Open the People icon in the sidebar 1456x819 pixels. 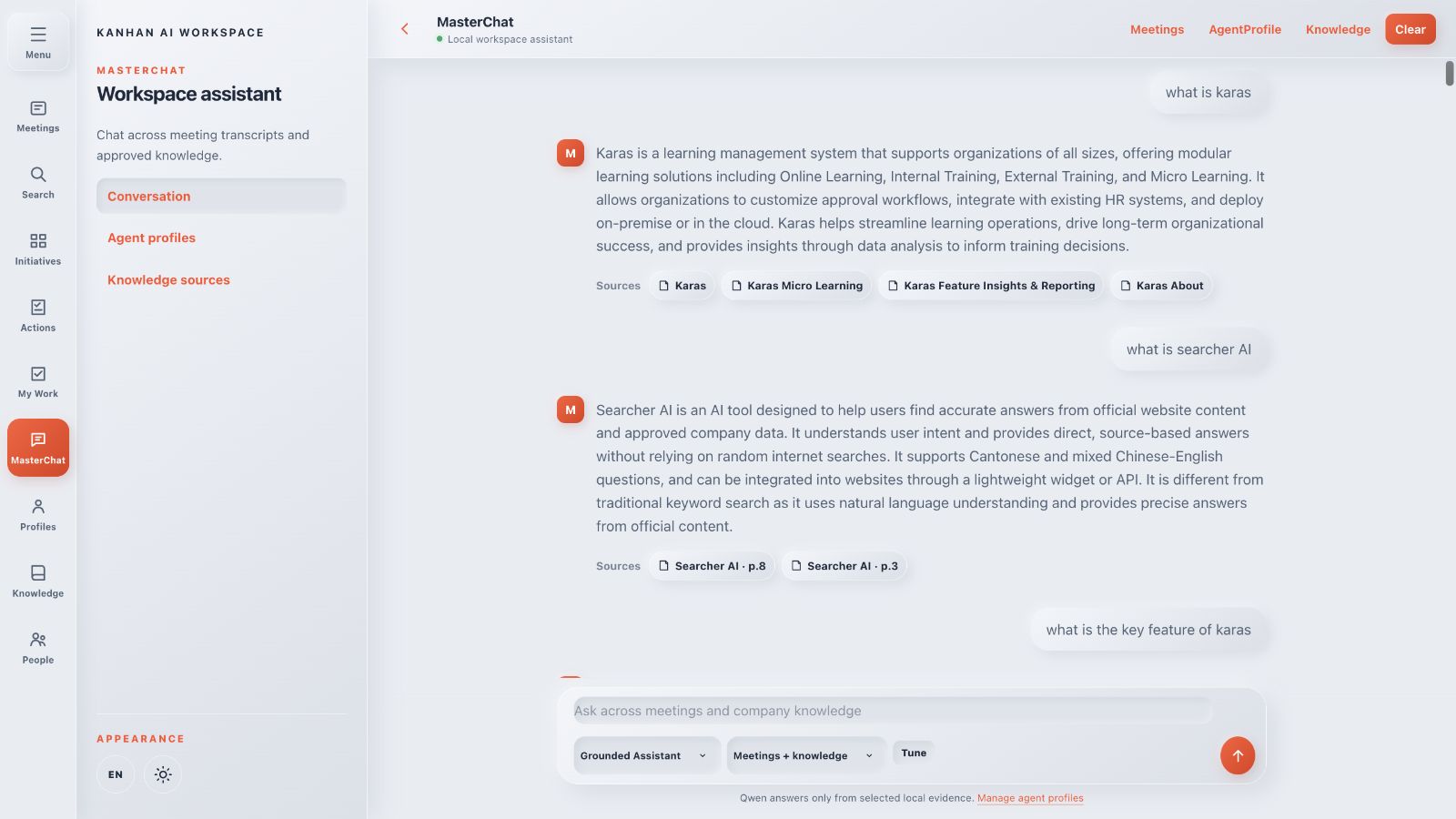click(x=38, y=648)
